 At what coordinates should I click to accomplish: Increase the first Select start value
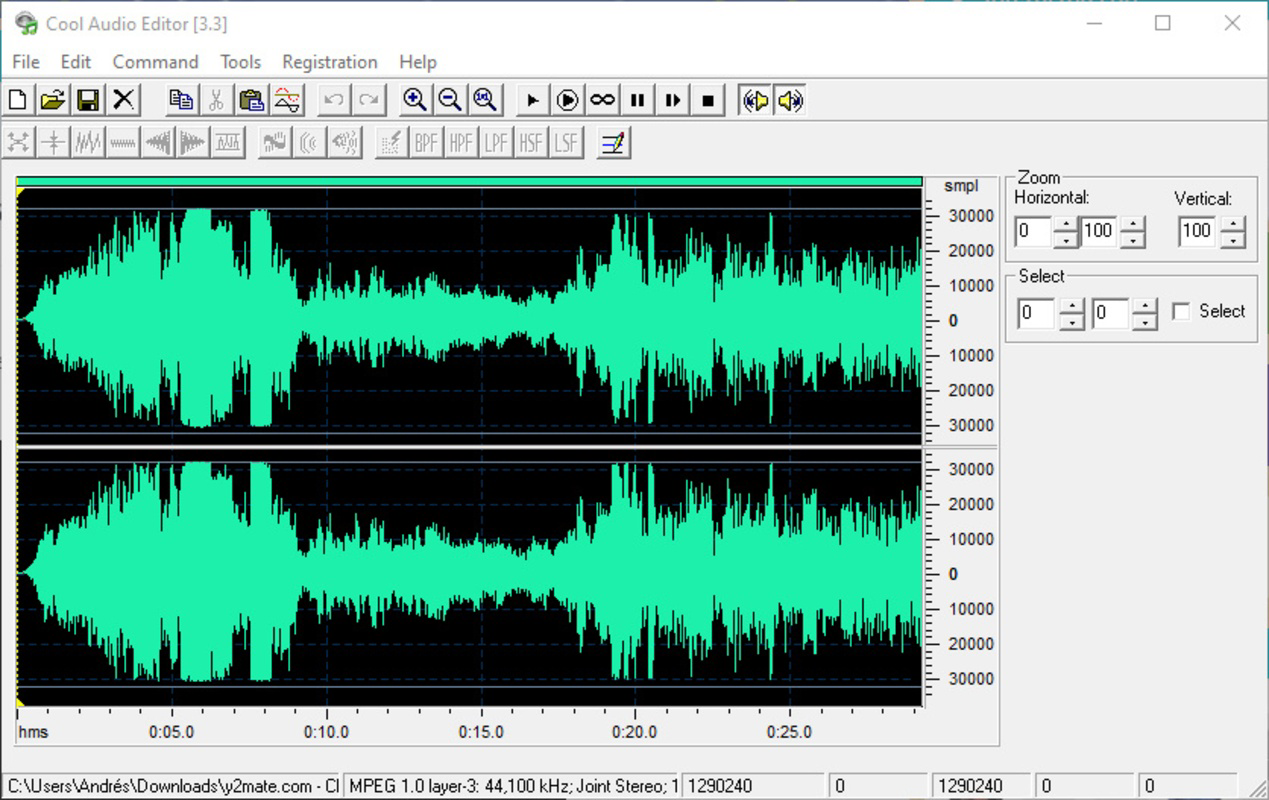pos(1072,306)
